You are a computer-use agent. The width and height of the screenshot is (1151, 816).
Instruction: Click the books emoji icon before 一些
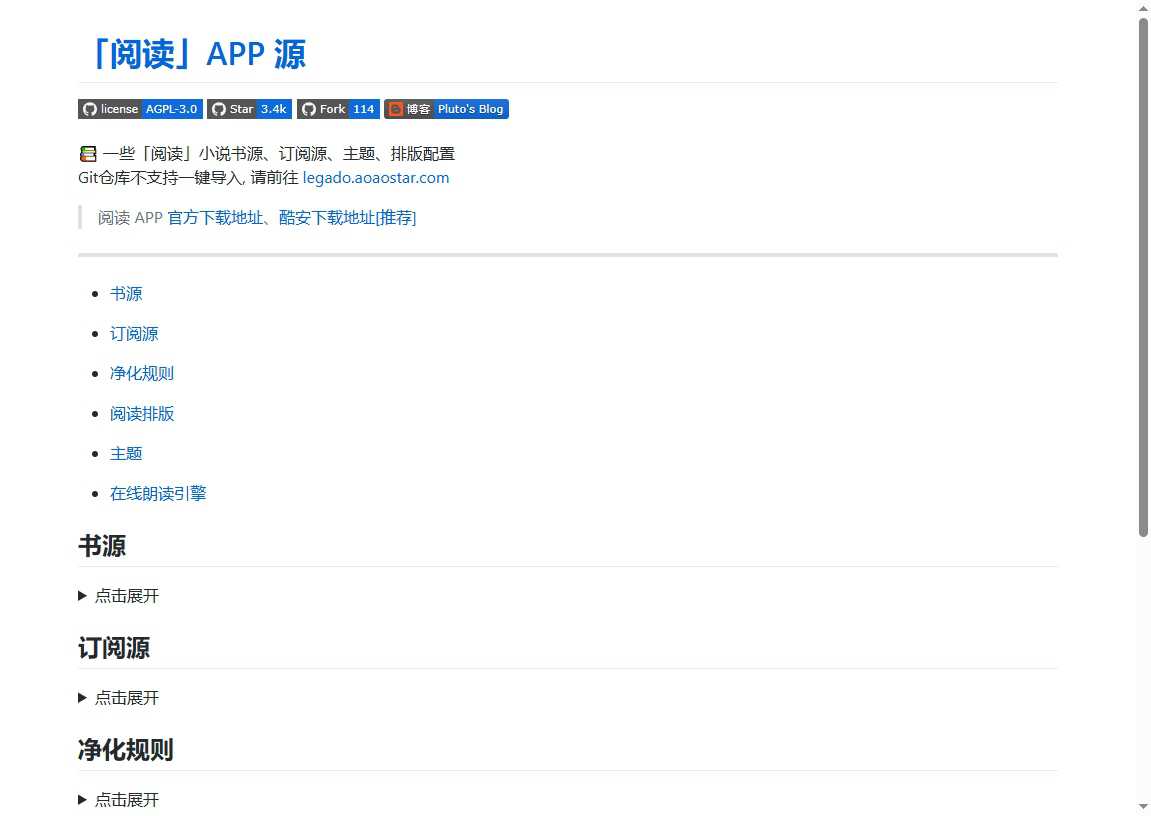[x=88, y=154]
